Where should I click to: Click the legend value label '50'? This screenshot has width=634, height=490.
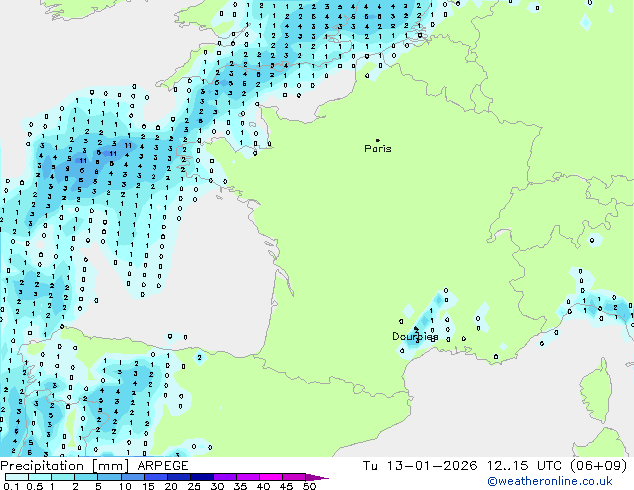[x=309, y=486]
